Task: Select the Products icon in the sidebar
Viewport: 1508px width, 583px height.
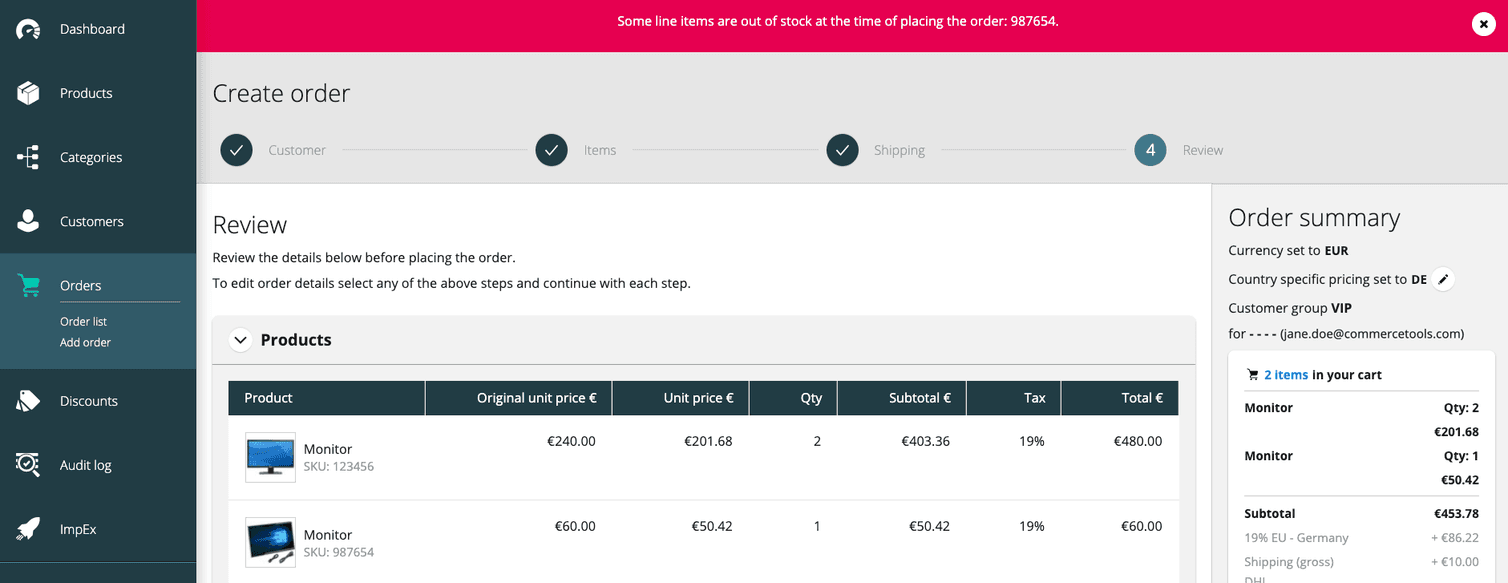Action: coord(30,93)
